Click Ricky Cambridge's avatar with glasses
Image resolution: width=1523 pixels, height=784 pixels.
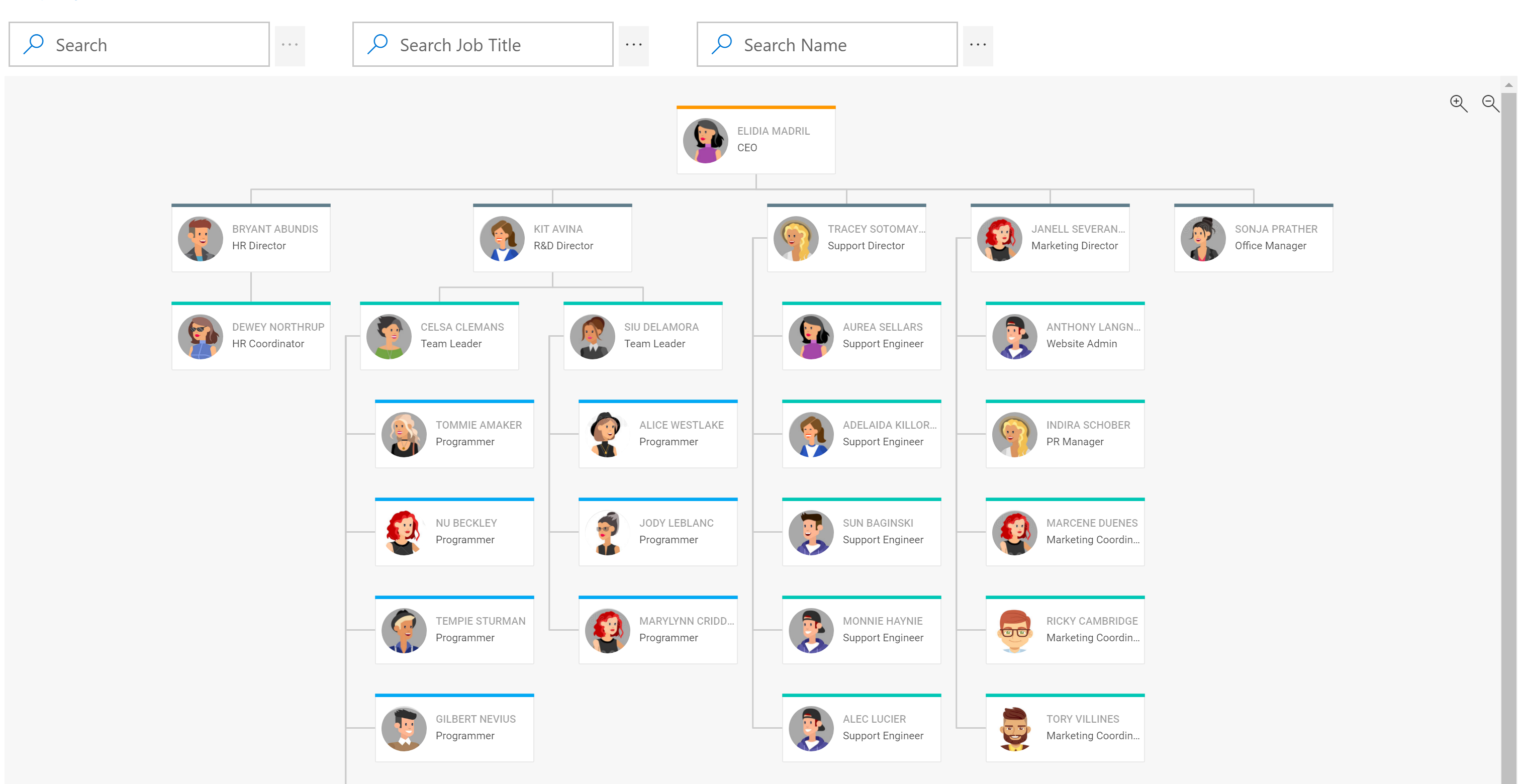(x=1014, y=631)
